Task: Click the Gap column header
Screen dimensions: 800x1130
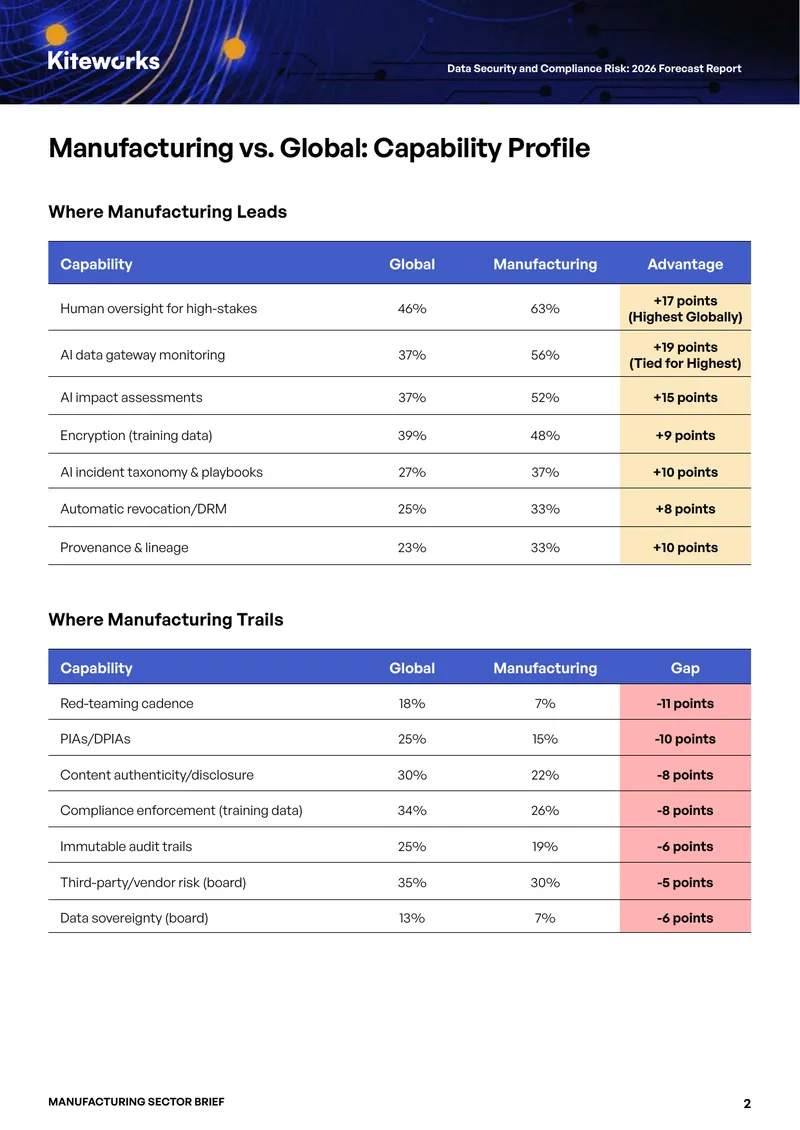Action: 685,668
